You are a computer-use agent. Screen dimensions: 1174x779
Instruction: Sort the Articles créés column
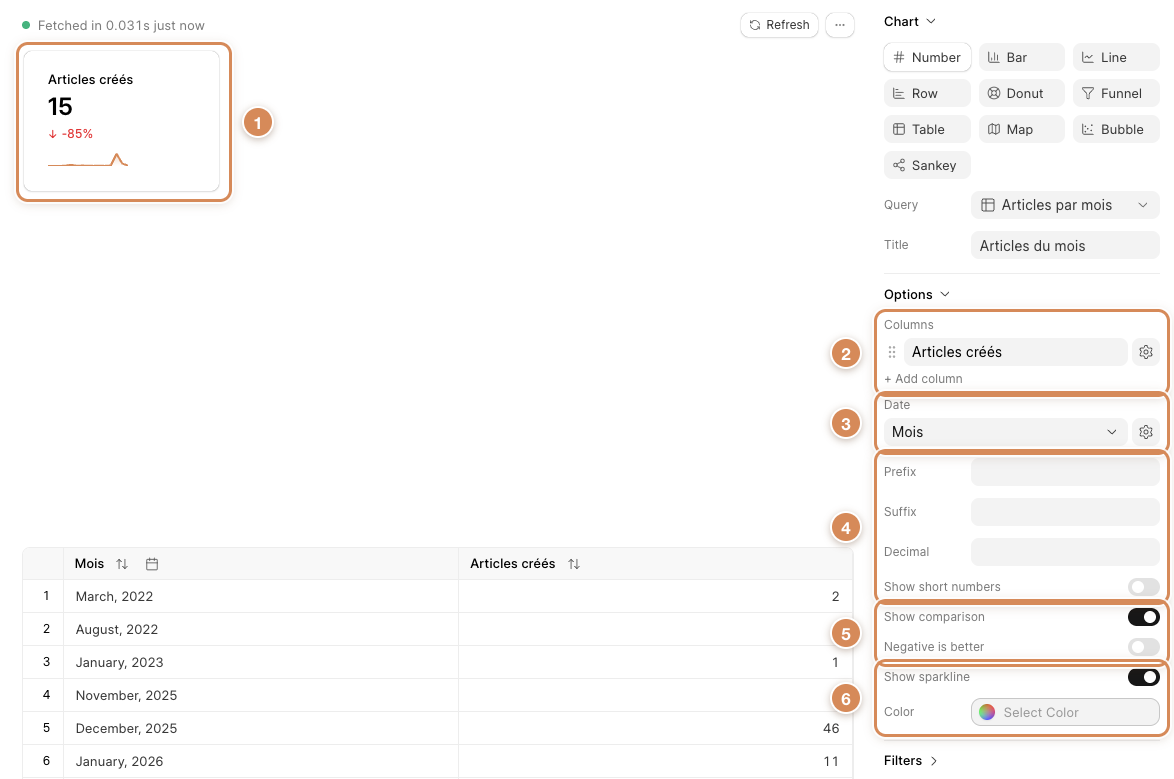(x=574, y=564)
